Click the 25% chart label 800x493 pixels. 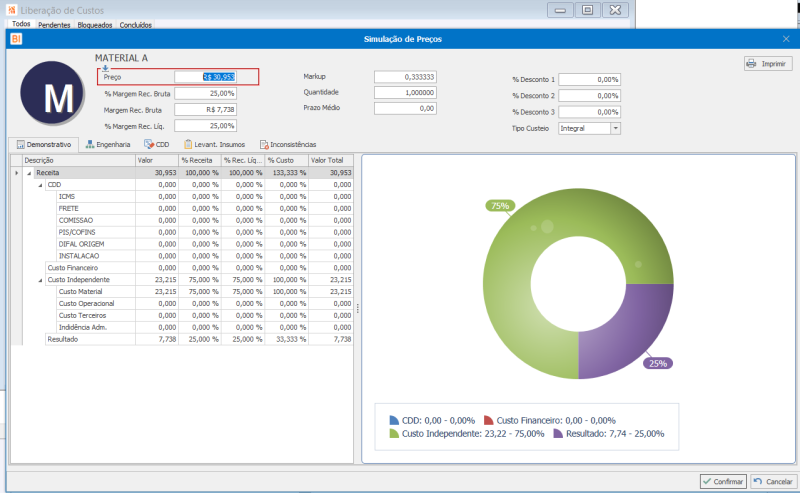pos(658,363)
